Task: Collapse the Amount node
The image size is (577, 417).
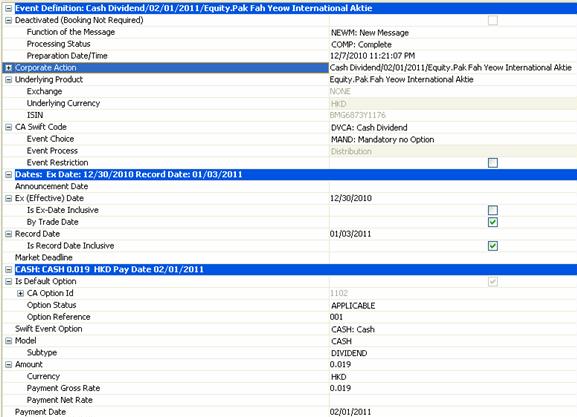Action: [x=8, y=364]
